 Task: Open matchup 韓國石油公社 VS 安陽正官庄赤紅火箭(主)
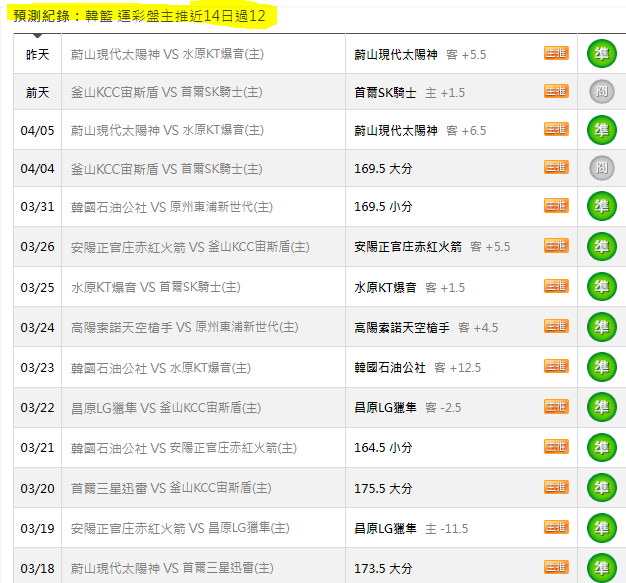[x=184, y=448]
